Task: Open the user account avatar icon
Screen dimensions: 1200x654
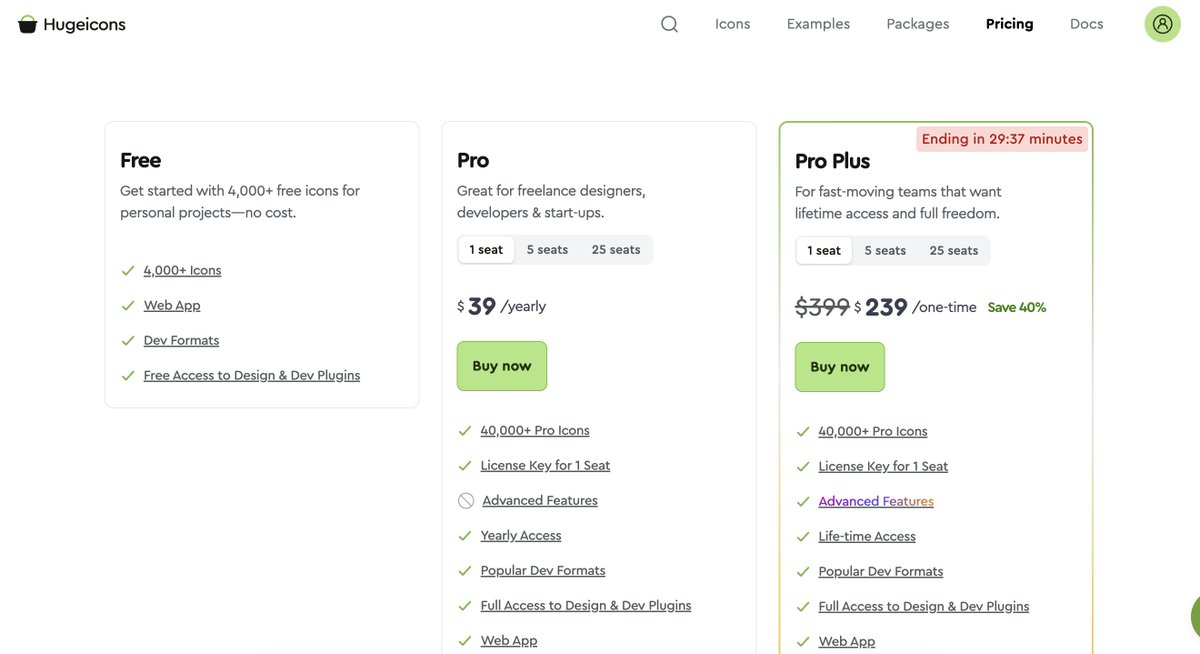Action: [x=1162, y=24]
